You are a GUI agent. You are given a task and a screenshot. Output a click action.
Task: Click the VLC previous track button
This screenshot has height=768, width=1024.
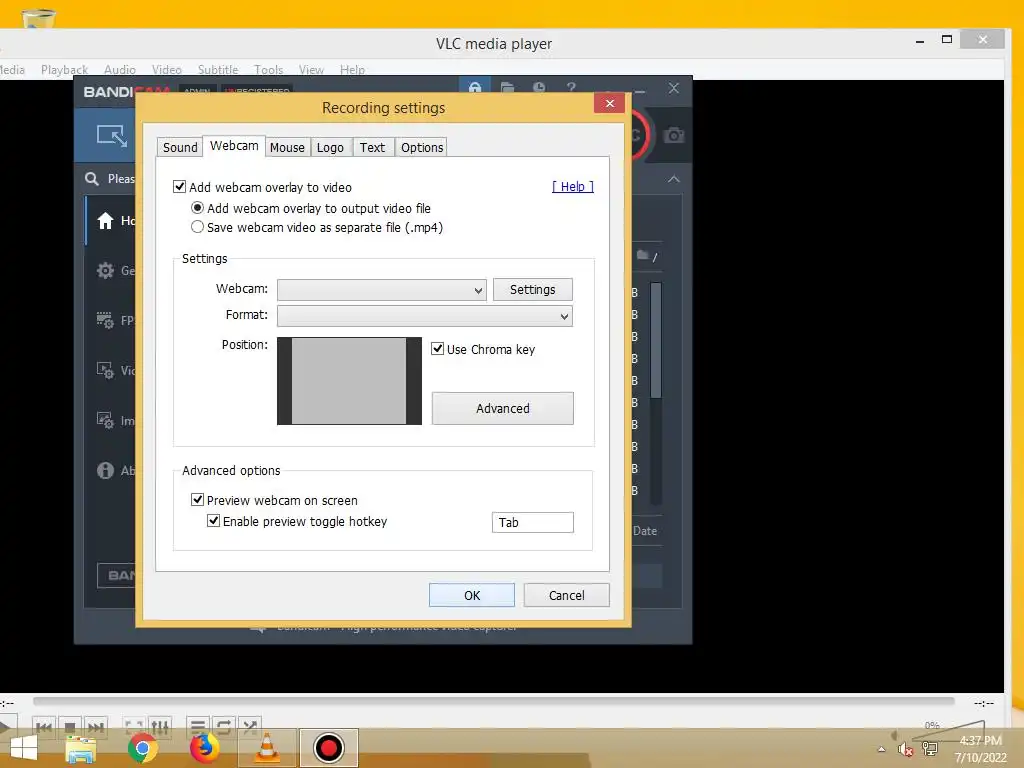[44, 727]
